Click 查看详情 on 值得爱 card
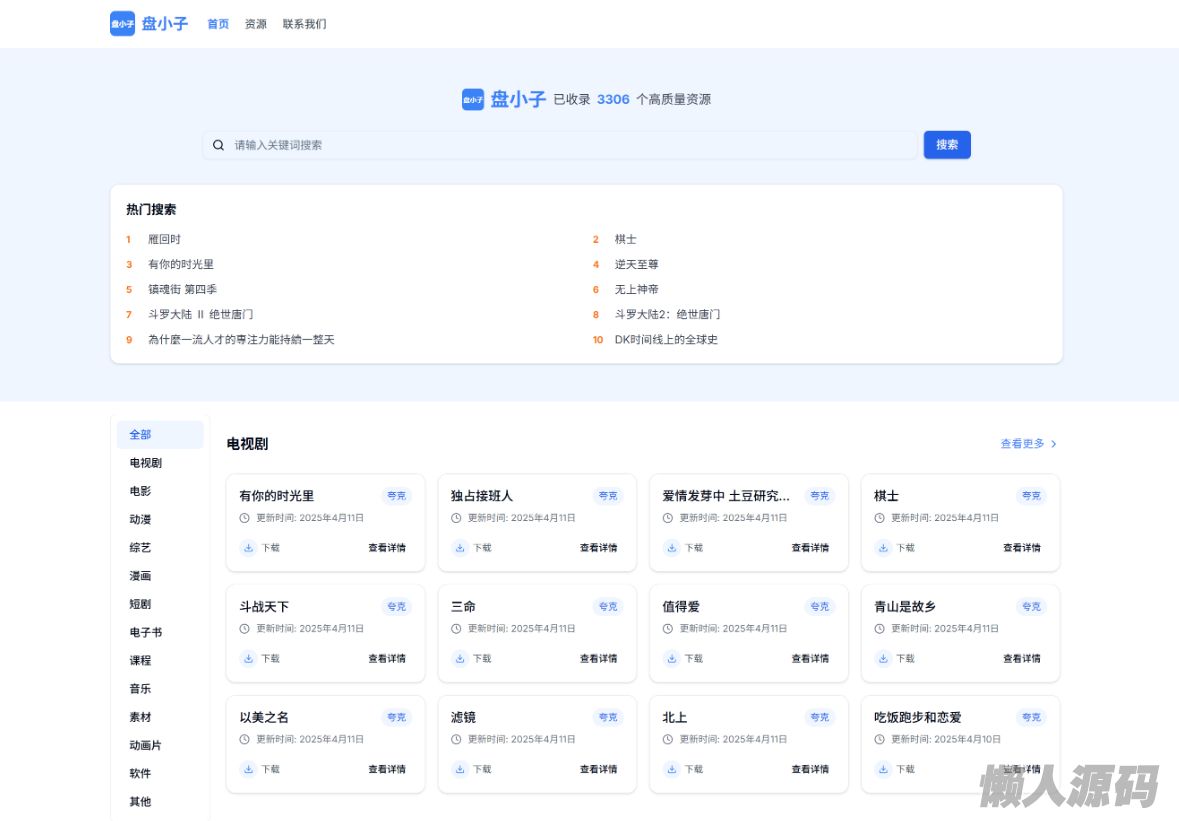 point(810,659)
